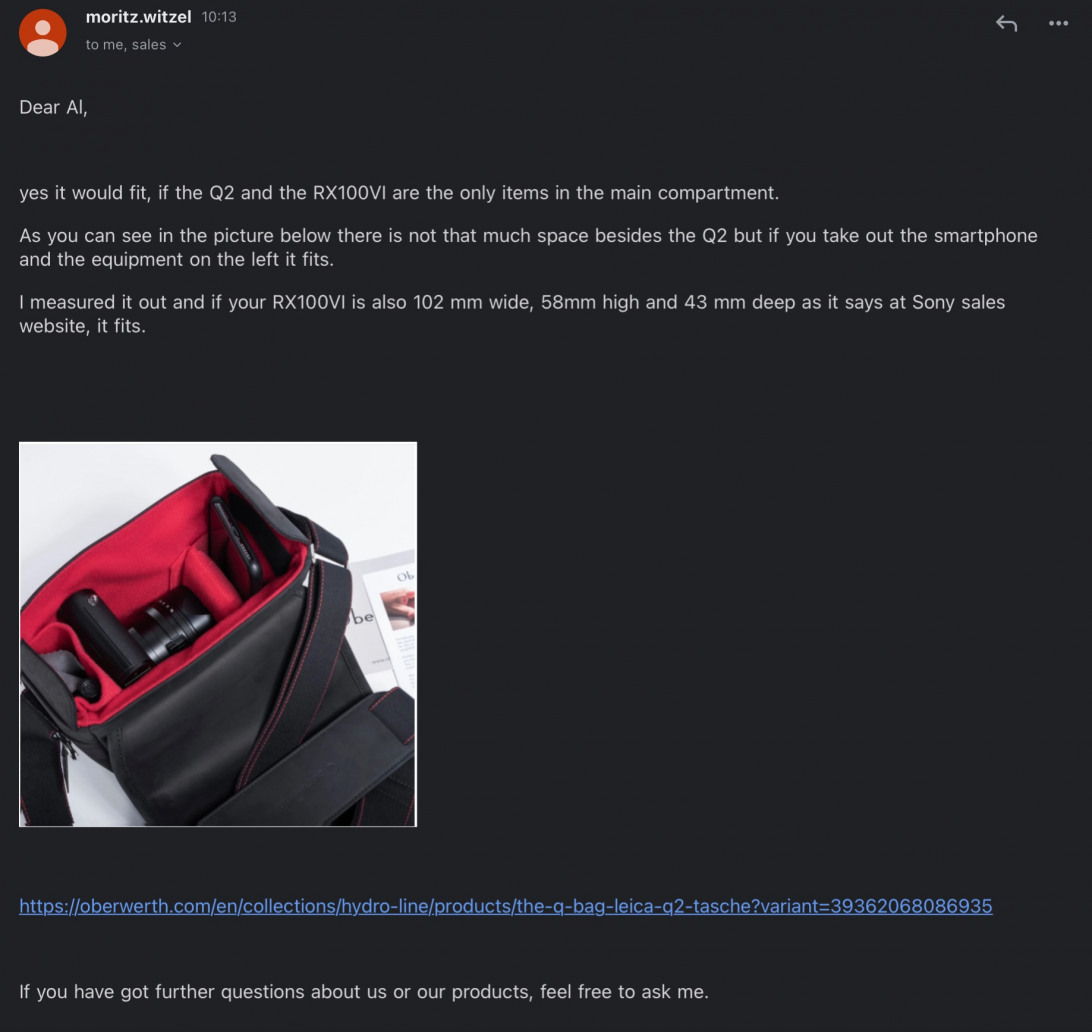Click paragraph starting 'As you can see'

528,247
